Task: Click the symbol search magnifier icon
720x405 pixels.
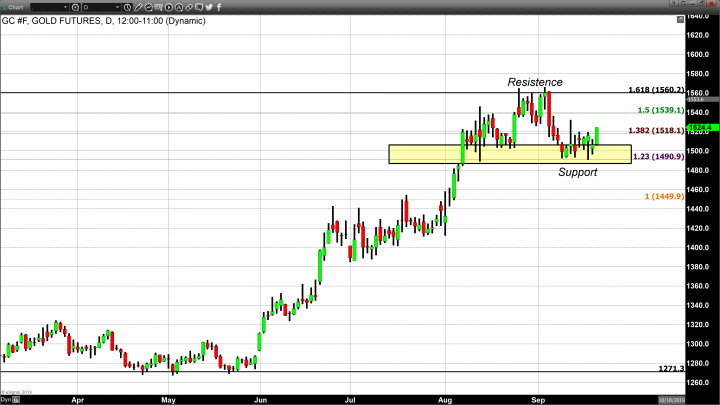Action: pos(75,7)
